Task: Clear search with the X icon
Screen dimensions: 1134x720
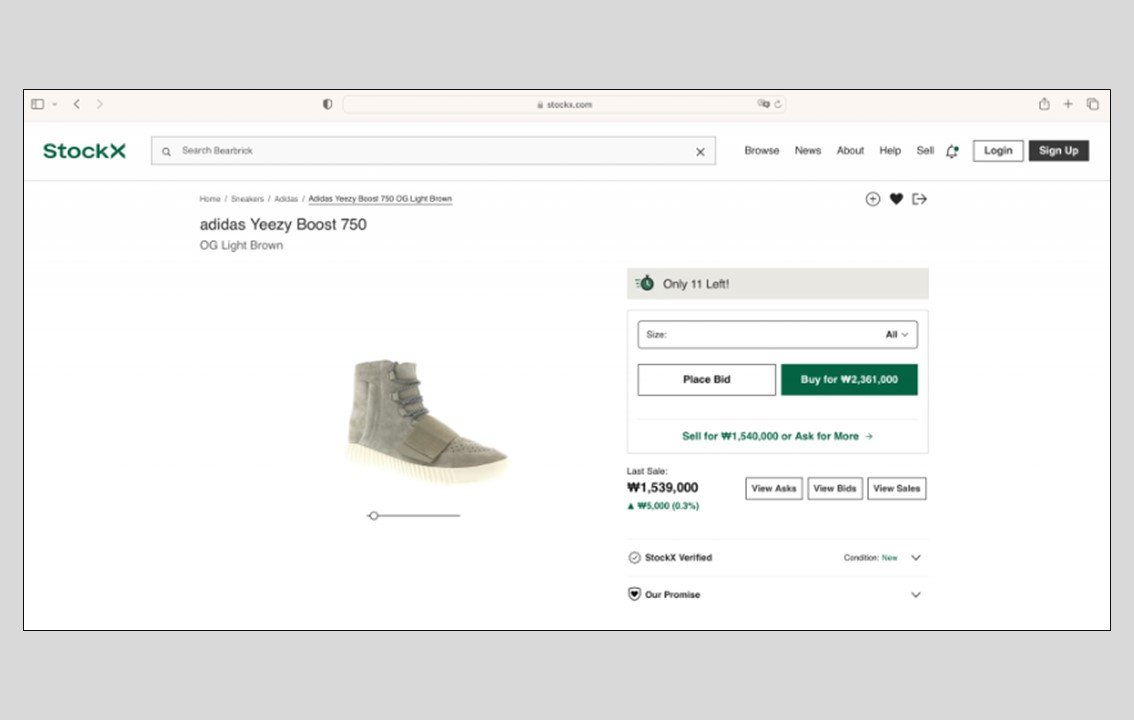Action: tap(700, 152)
